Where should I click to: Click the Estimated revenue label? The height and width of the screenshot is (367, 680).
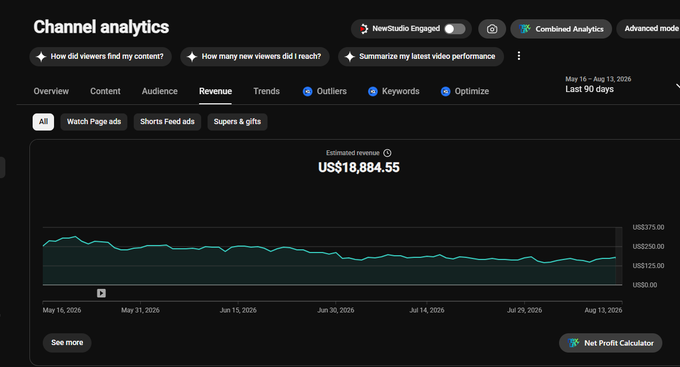click(x=353, y=153)
